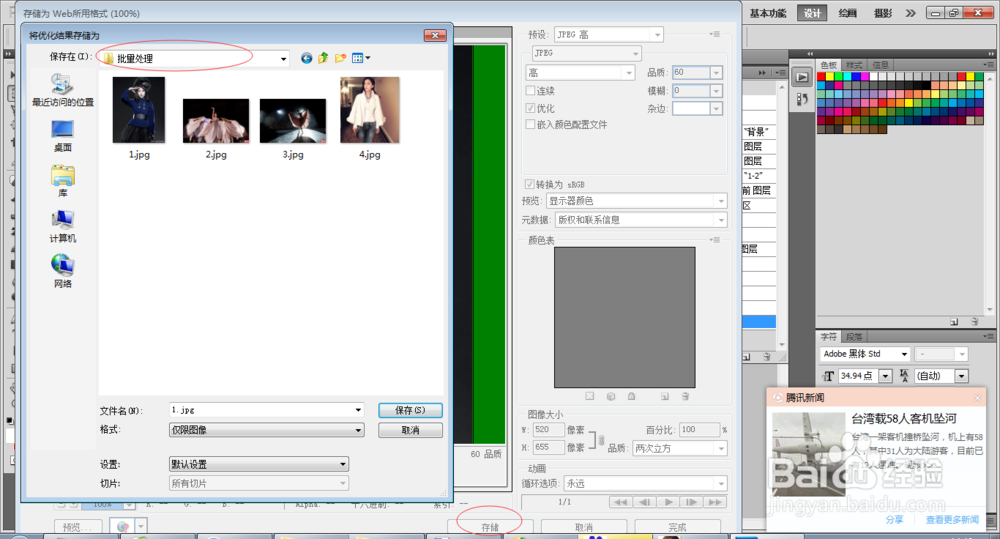The image size is (1000, 539).
Task: Click the 百分比 percent field
Action: 699,430
